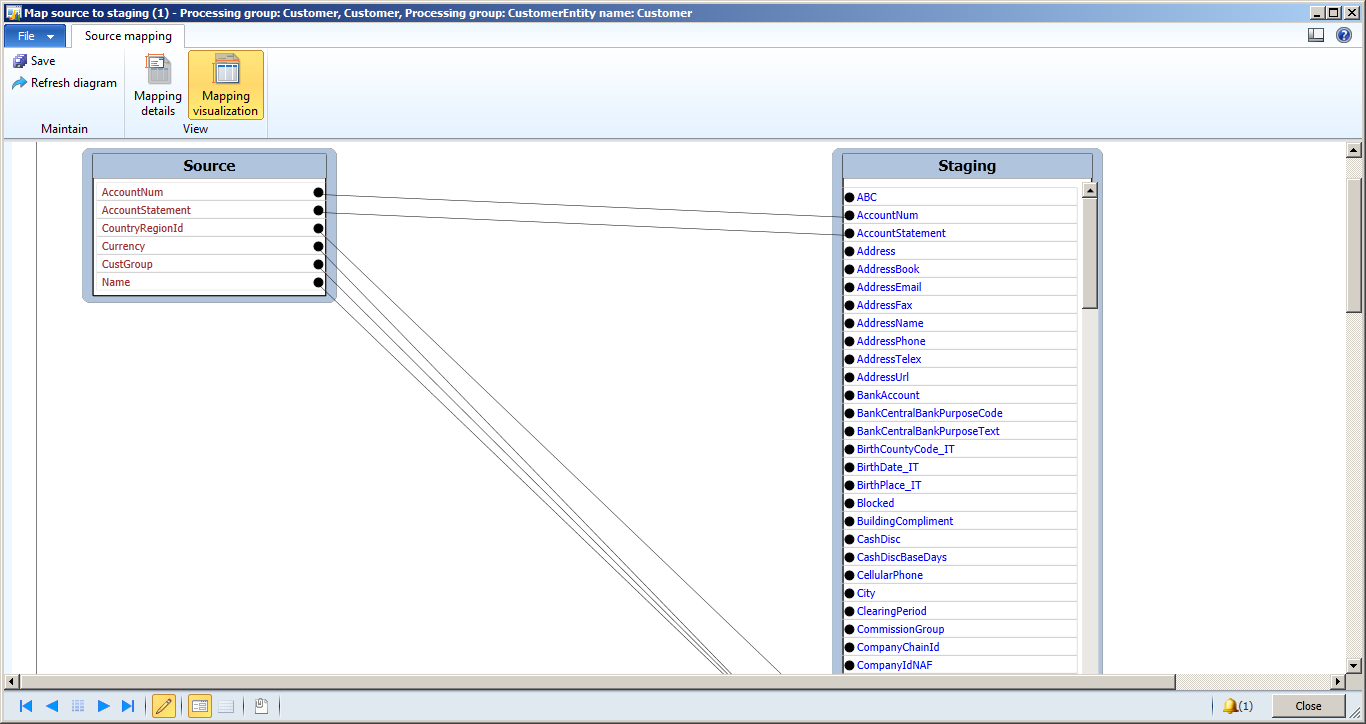Screen dimensions: 1366x724
Task: Open the notifications bell showing one alert
Action: tap(1232, 705)
